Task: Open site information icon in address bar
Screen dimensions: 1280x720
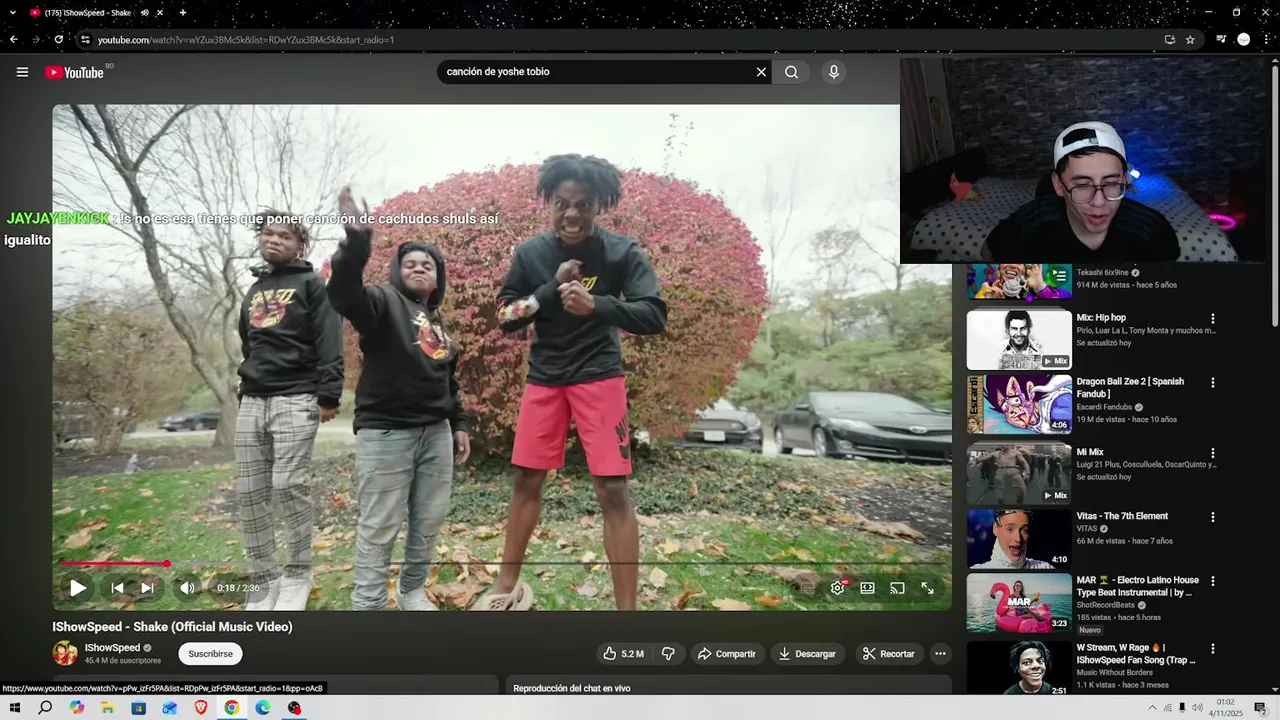Action: [x=85, y=40]
